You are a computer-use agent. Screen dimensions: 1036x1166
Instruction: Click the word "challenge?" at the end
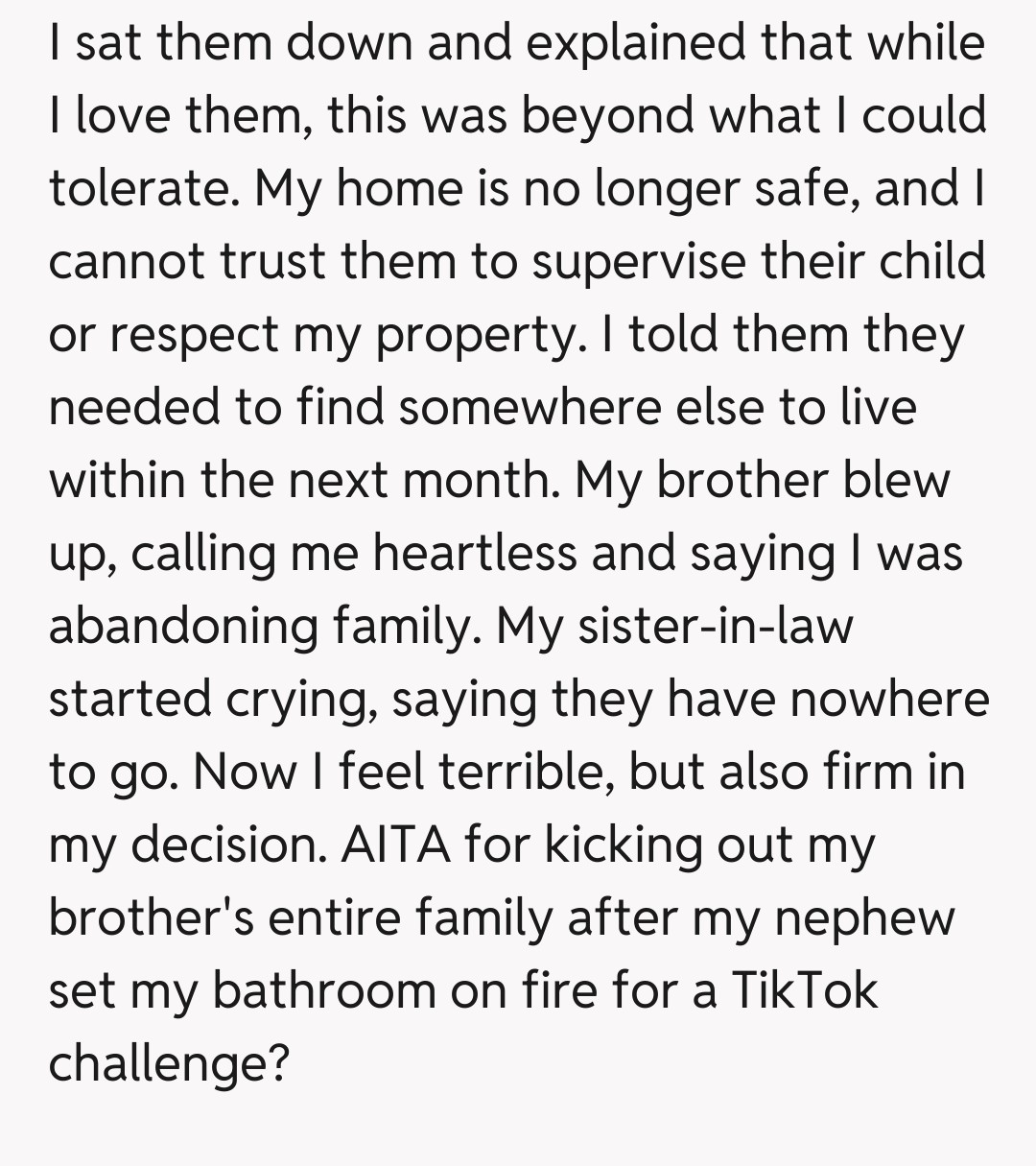click(x=168, y=1063)
